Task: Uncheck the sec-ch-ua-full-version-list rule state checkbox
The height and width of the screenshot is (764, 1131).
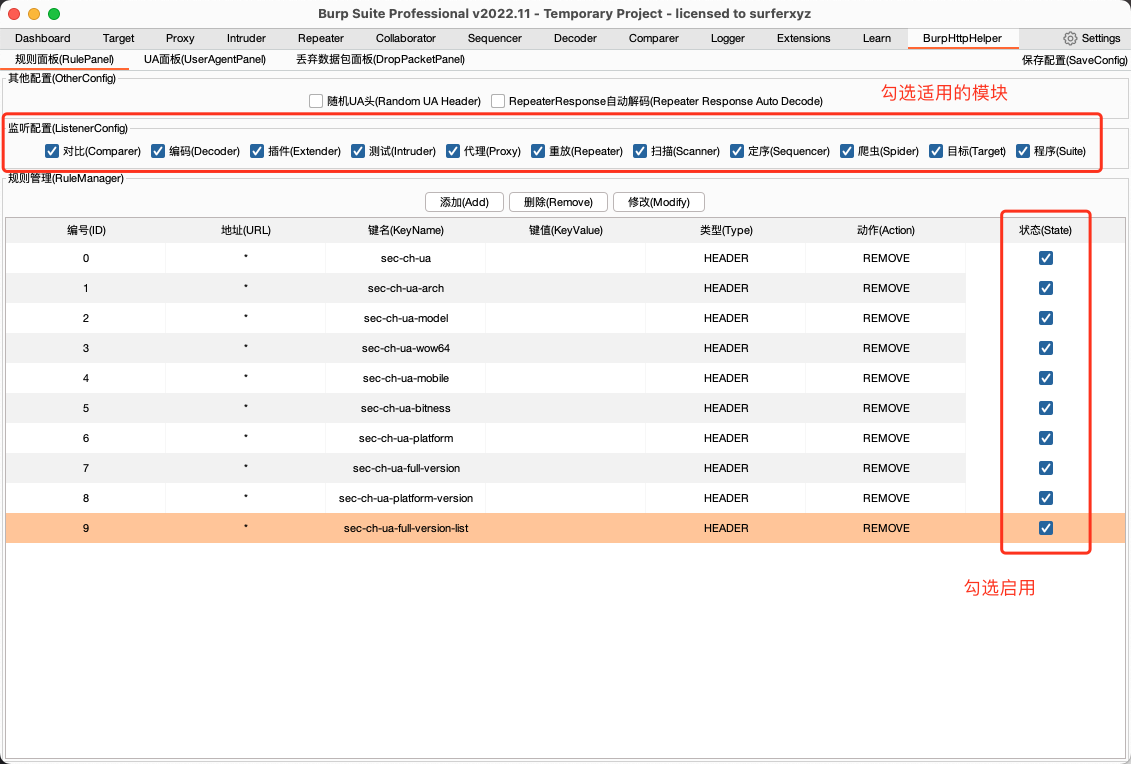Action: pos(1046,528)
